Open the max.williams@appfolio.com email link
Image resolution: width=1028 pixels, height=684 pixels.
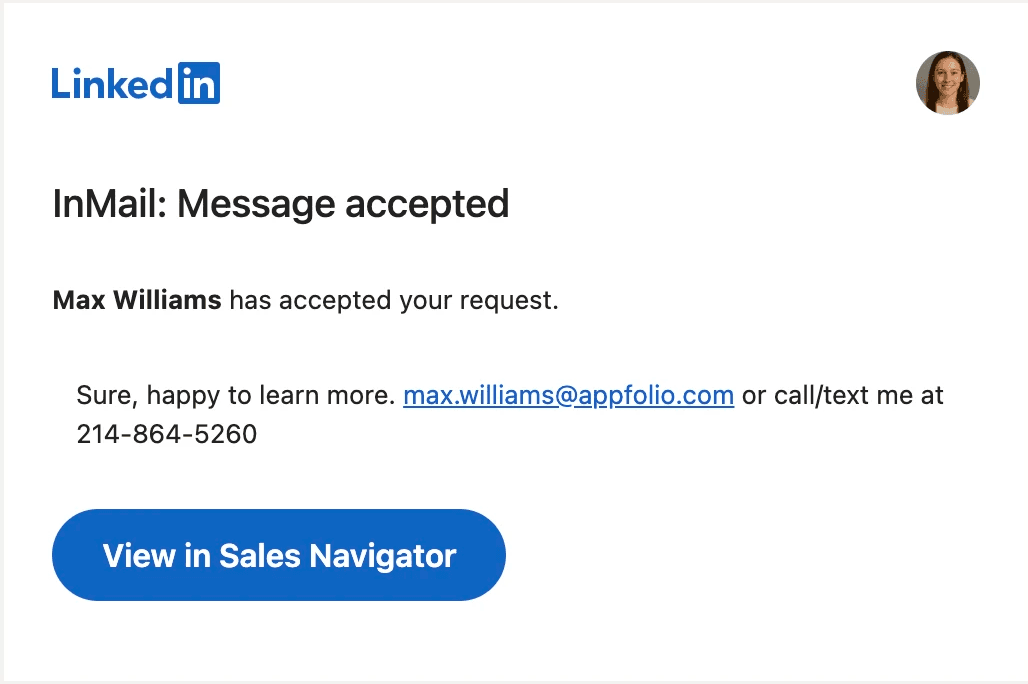[x=568, y=395]
